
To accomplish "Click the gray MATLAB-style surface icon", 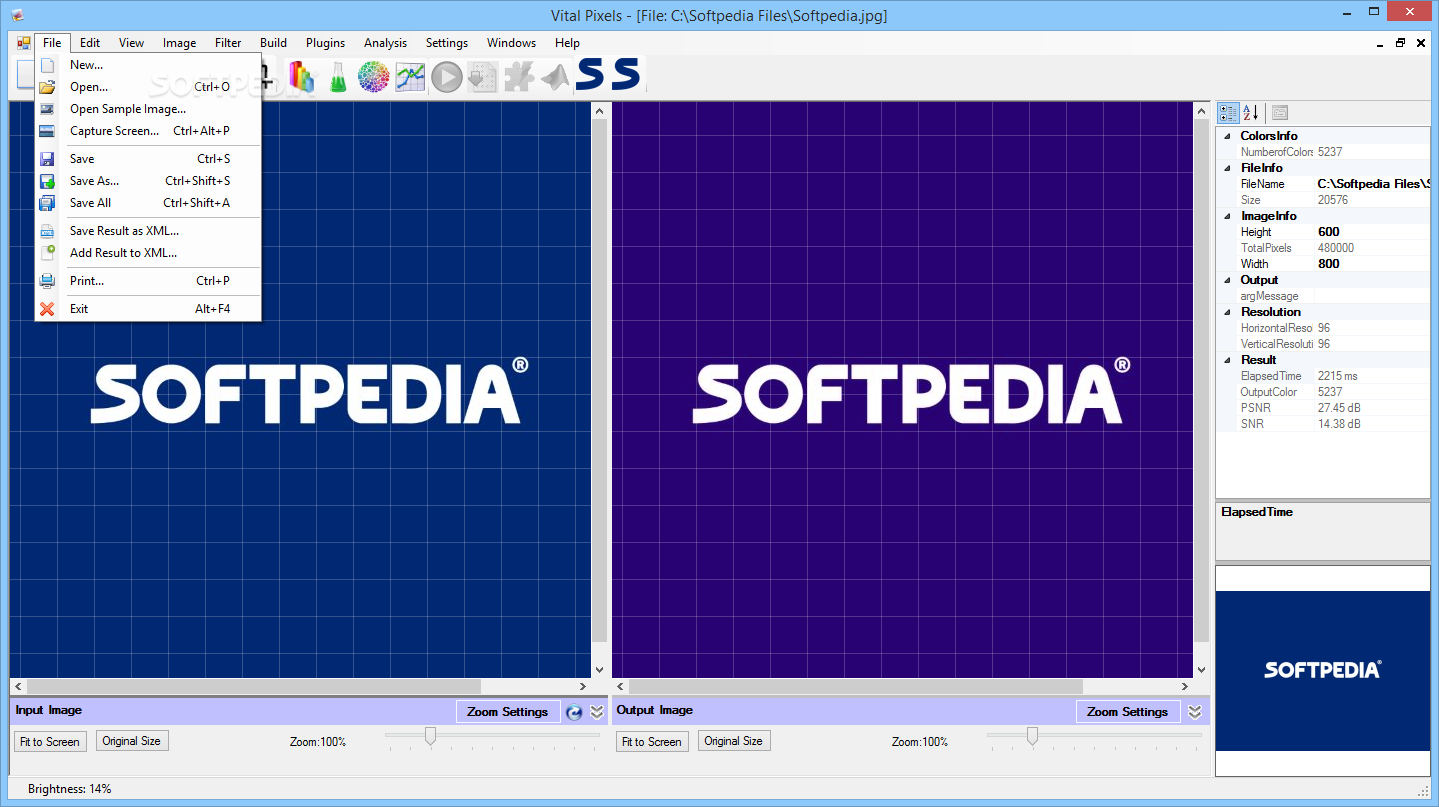I will (x=555, y=76).
